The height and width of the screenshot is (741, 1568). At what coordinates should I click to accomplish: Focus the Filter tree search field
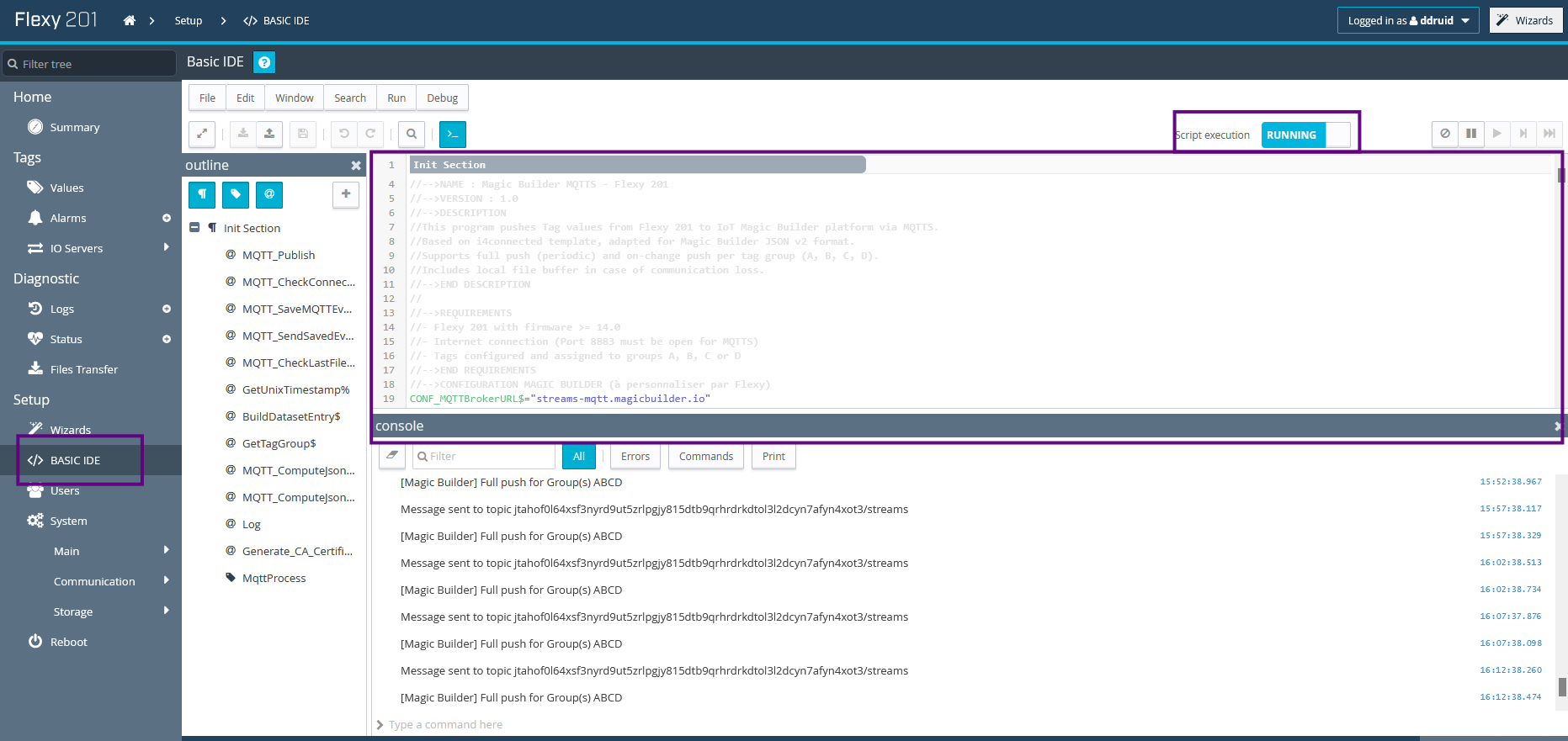click(x=89, y=63)
